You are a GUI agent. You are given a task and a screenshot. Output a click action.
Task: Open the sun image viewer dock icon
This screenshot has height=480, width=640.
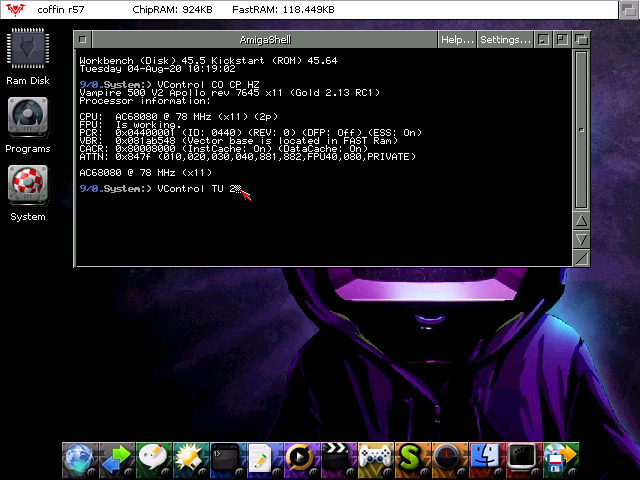click(x=191, y=460)
